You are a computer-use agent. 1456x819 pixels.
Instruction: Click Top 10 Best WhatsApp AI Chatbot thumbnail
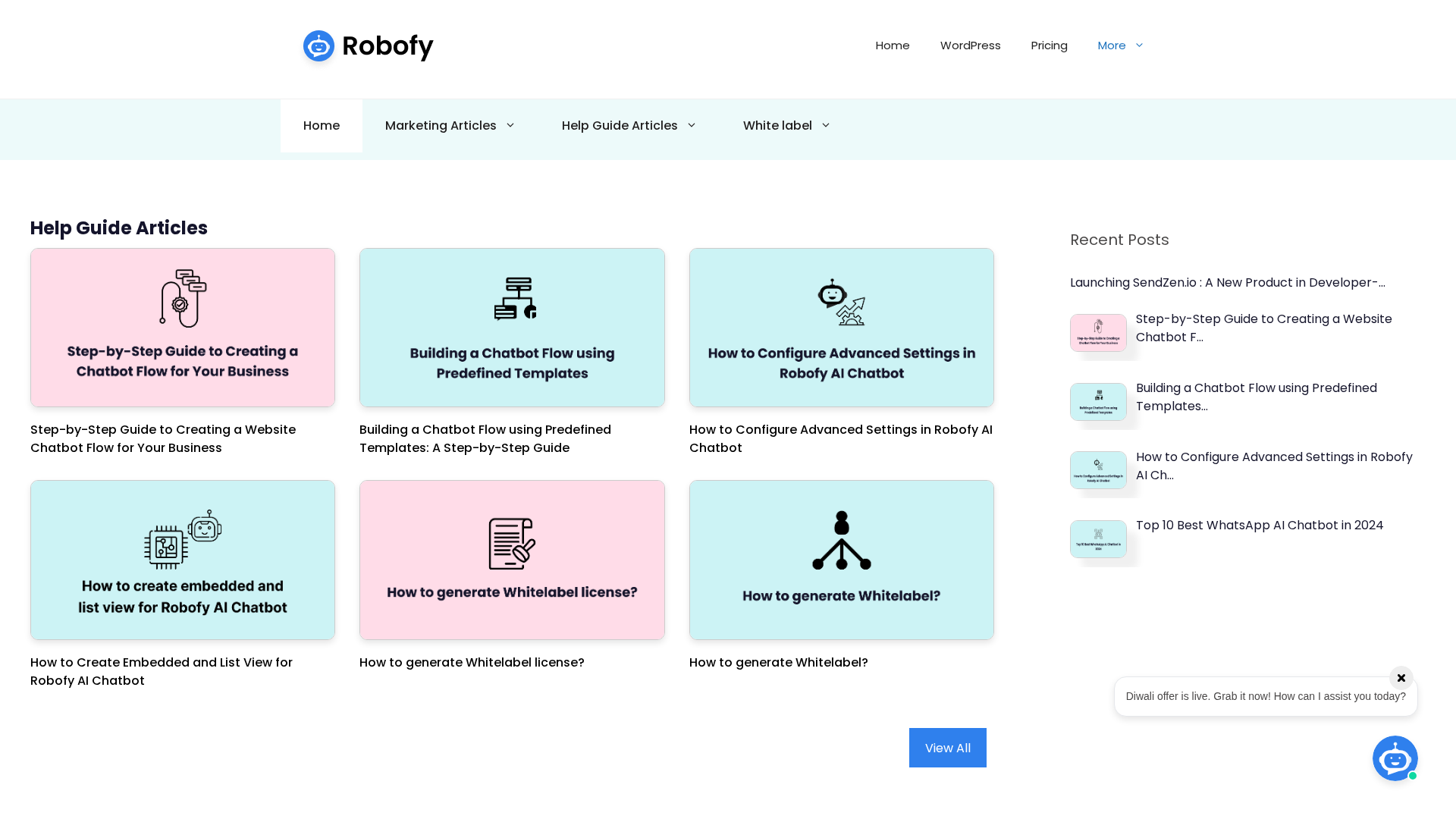[x=1098, y=539]
